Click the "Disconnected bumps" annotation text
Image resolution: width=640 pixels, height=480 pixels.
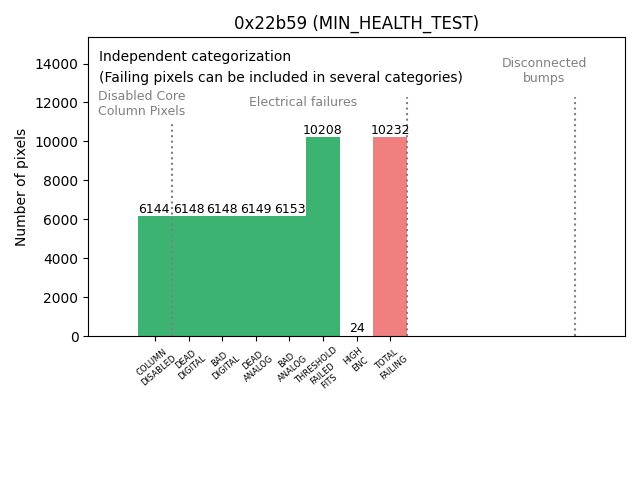click(544, 70)
